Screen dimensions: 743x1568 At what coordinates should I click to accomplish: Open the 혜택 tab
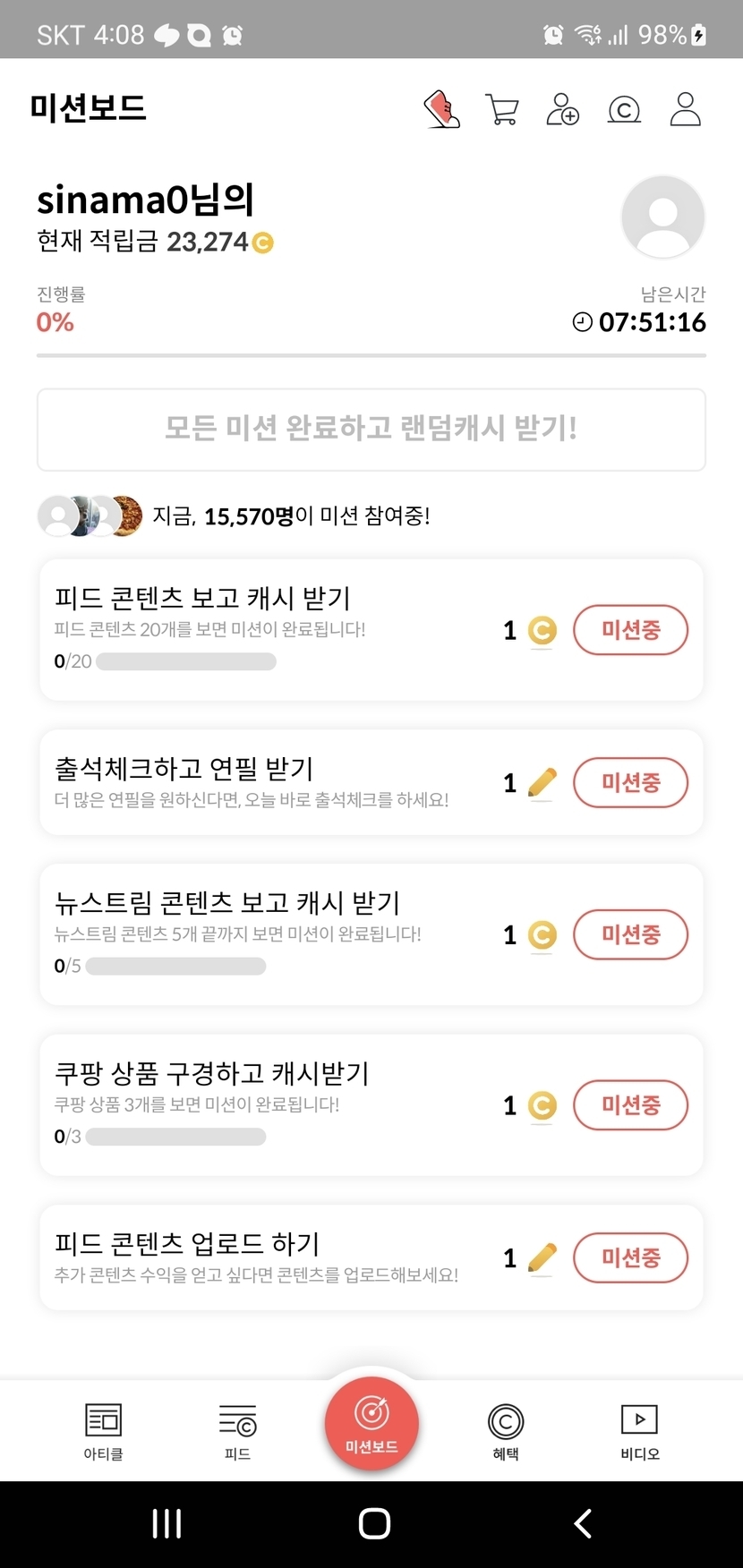tap(506, 1431)
